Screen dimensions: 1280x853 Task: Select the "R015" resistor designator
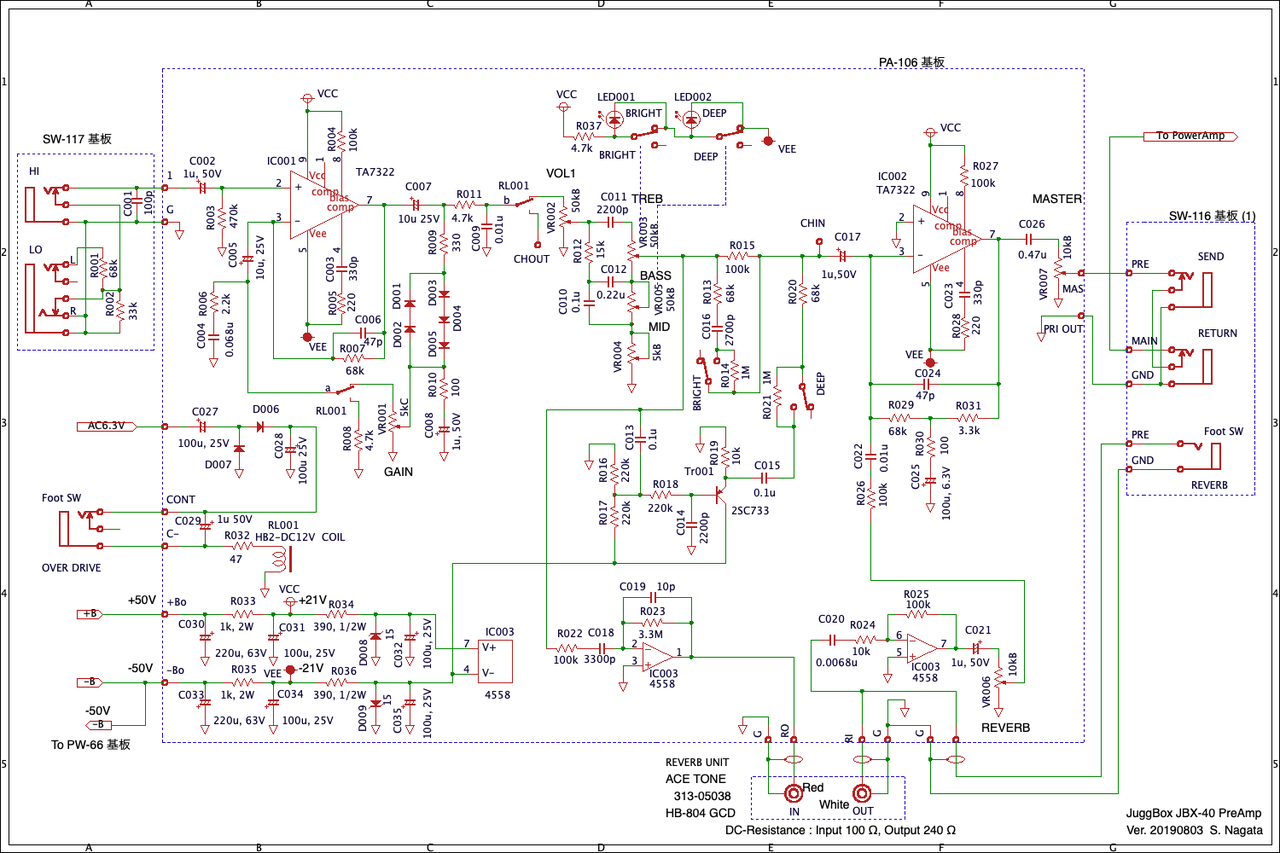click(x=742, y=244)
